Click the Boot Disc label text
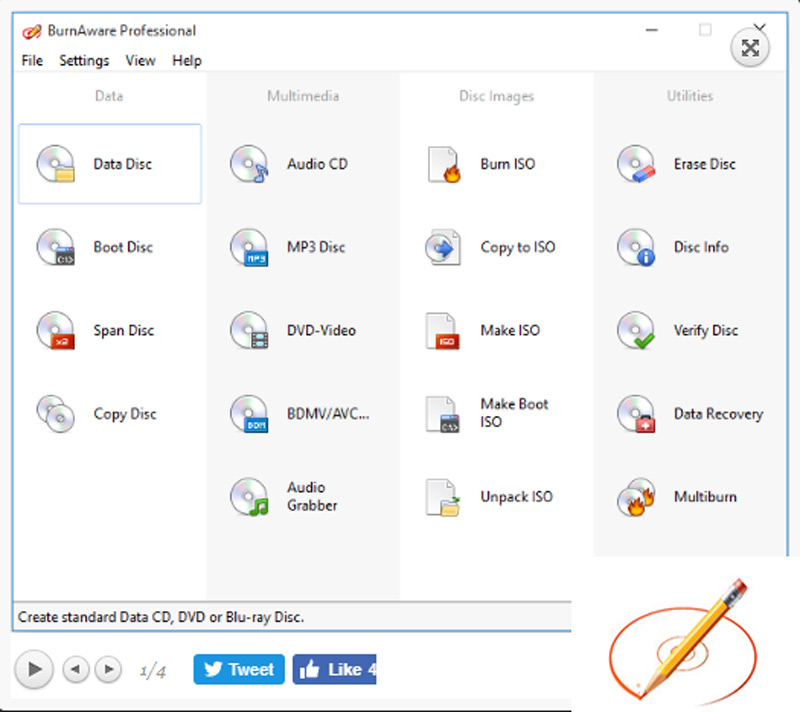The width and height of the screenshot is (800, 712). (x=123, y=247)
